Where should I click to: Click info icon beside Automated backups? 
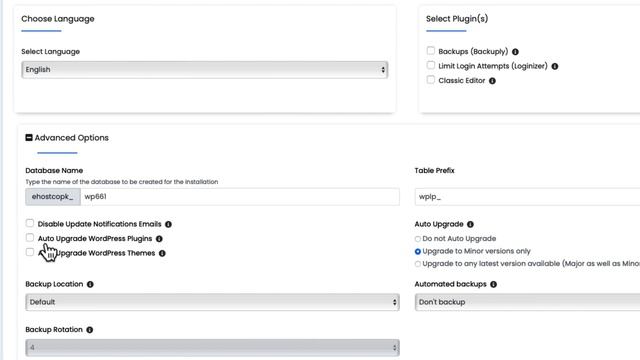[x=493, y=284]
